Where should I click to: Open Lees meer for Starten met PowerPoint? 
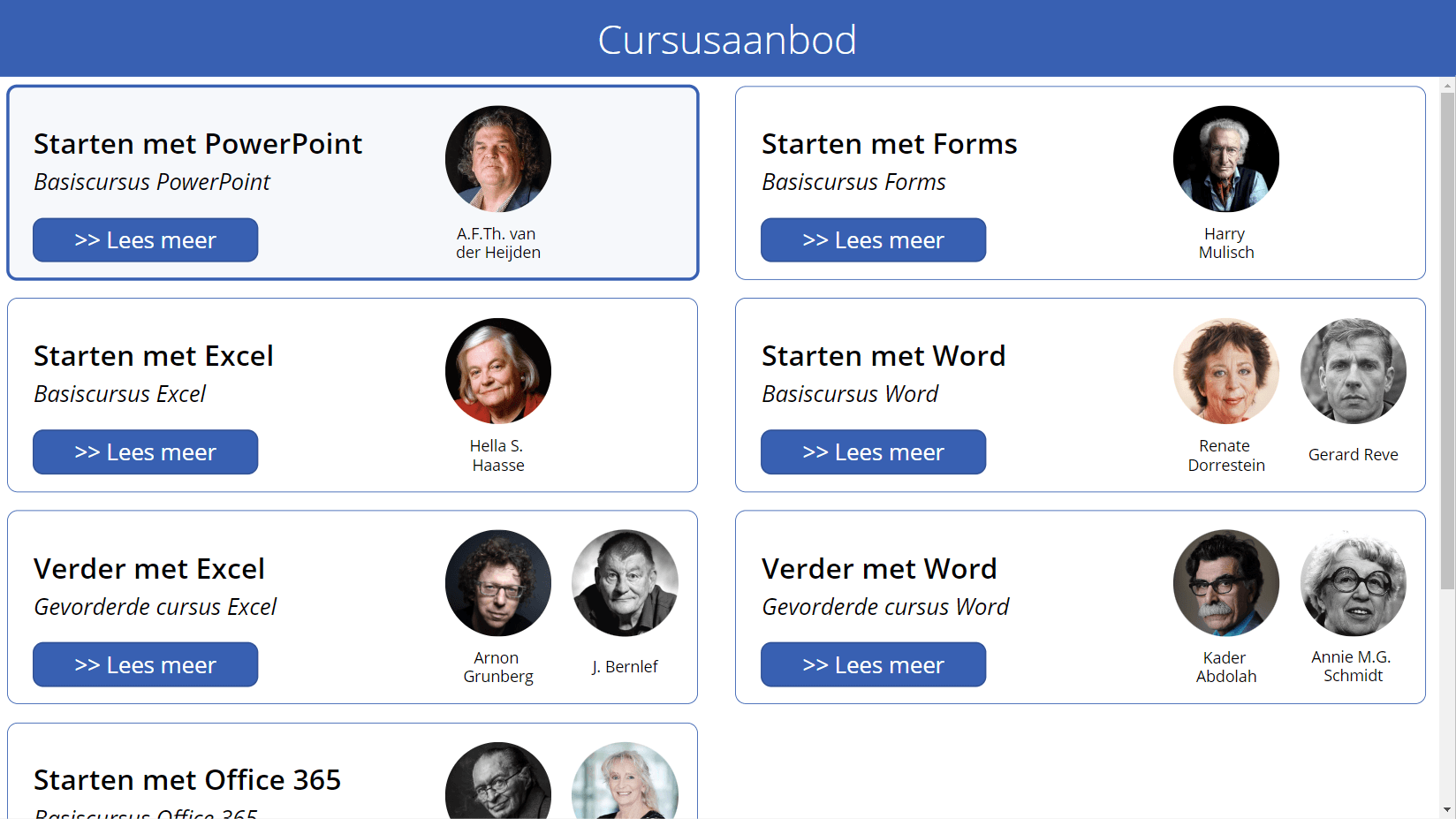(x=145, y=240)
